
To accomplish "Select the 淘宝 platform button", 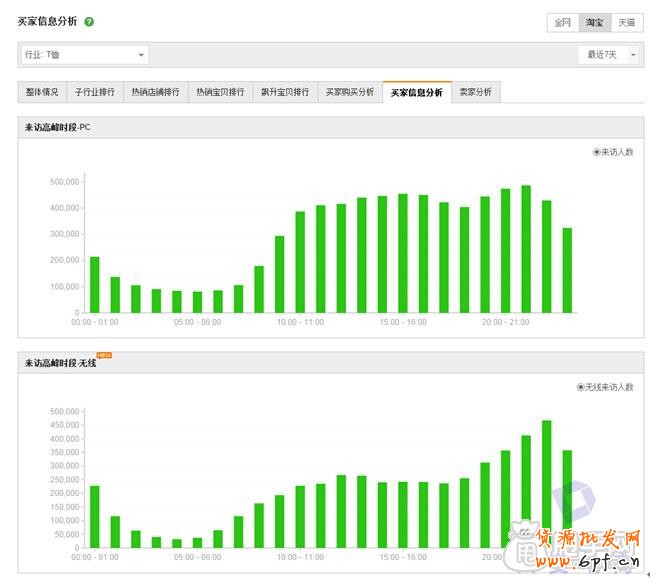I will (x=593, y=22).
